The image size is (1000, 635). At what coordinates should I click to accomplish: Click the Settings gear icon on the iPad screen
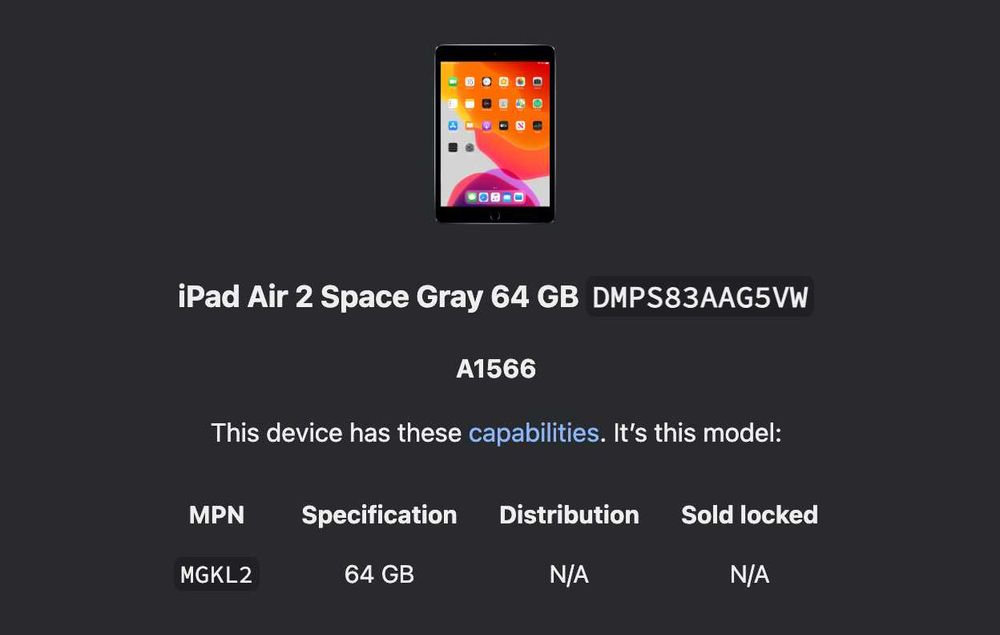pyautogui.click(x=469, y=147)
